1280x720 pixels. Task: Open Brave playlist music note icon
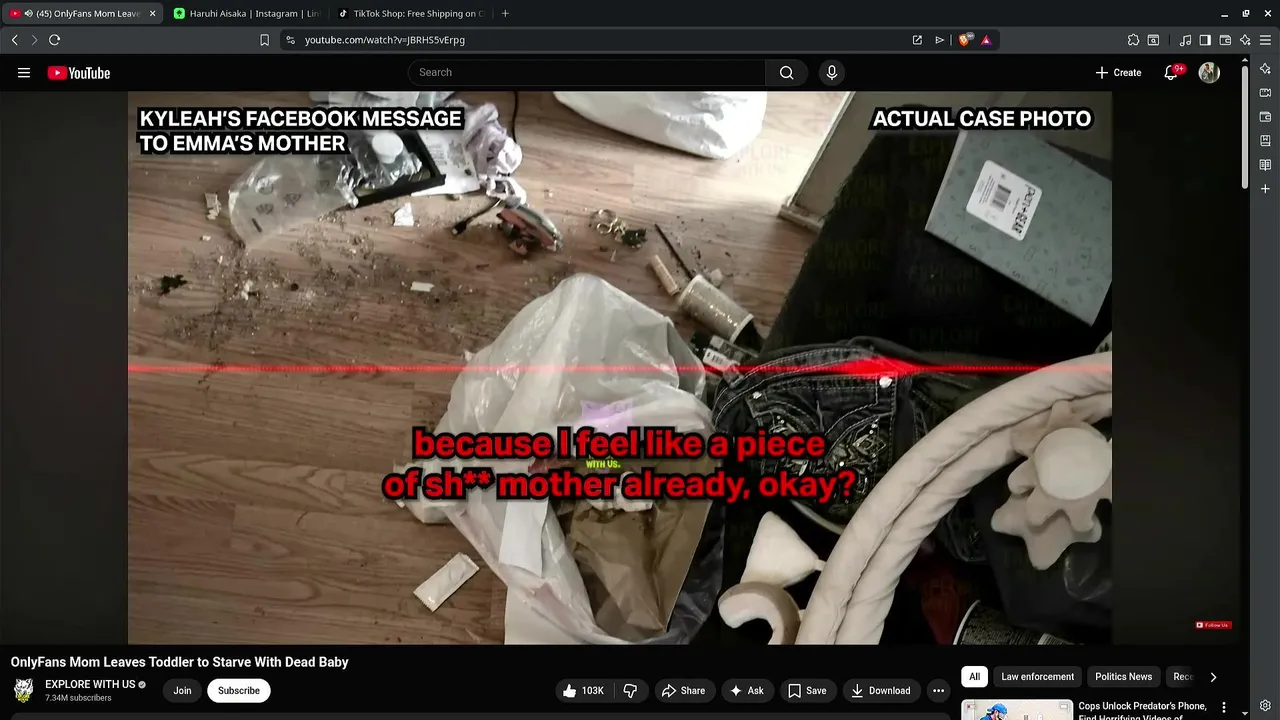point(1185,40)
